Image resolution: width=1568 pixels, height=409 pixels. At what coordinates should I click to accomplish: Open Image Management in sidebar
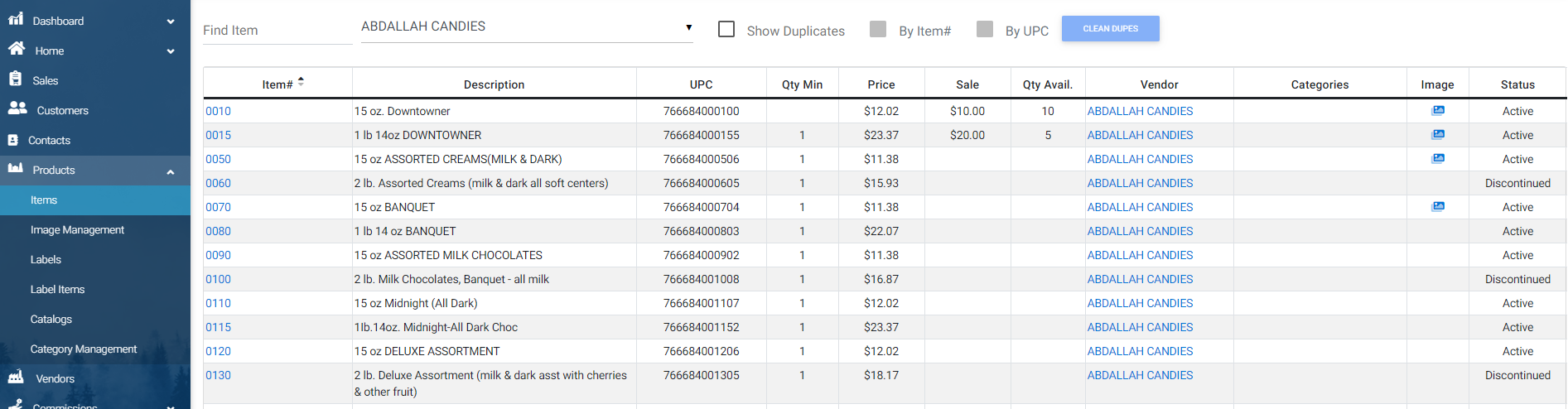click(95, 230)
